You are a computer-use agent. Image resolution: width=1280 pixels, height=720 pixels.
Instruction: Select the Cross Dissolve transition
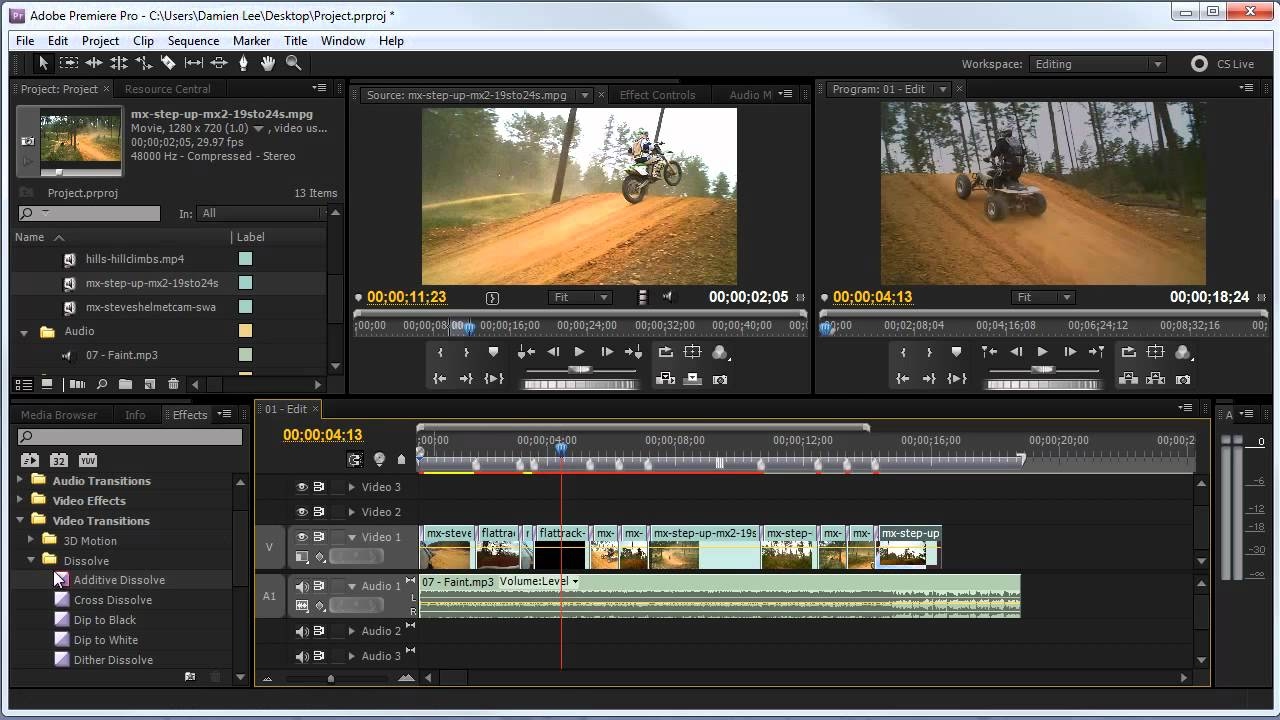tap(113, 600)
